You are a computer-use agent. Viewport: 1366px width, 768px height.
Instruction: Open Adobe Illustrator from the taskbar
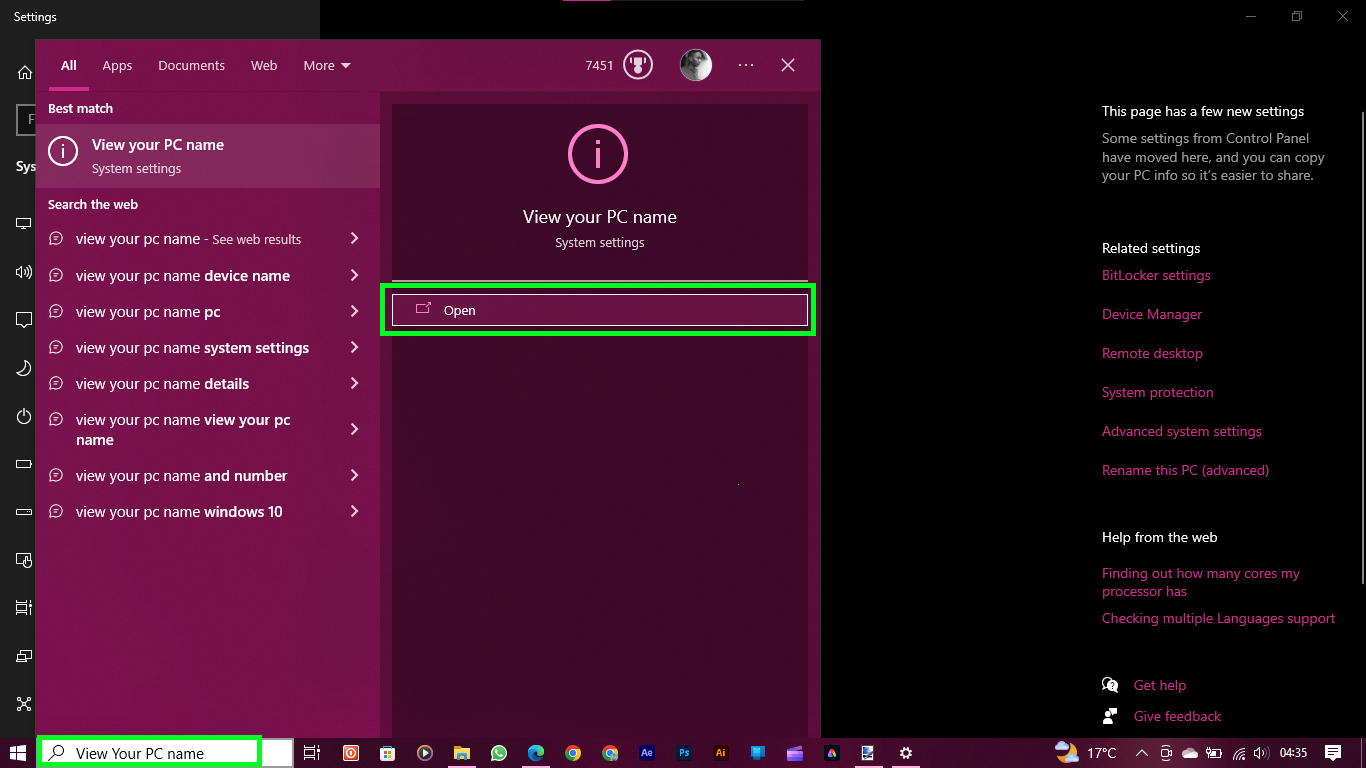[720, 753]
